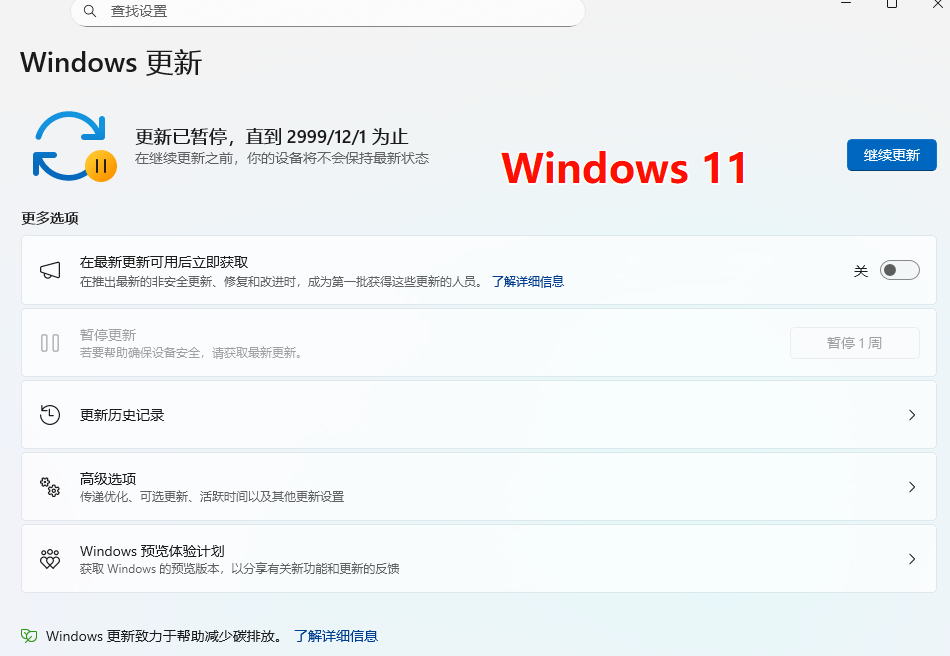The image size is (950, 656).
Task: Click the 关 label beside the toggle
Action: [x=861, y=271]
